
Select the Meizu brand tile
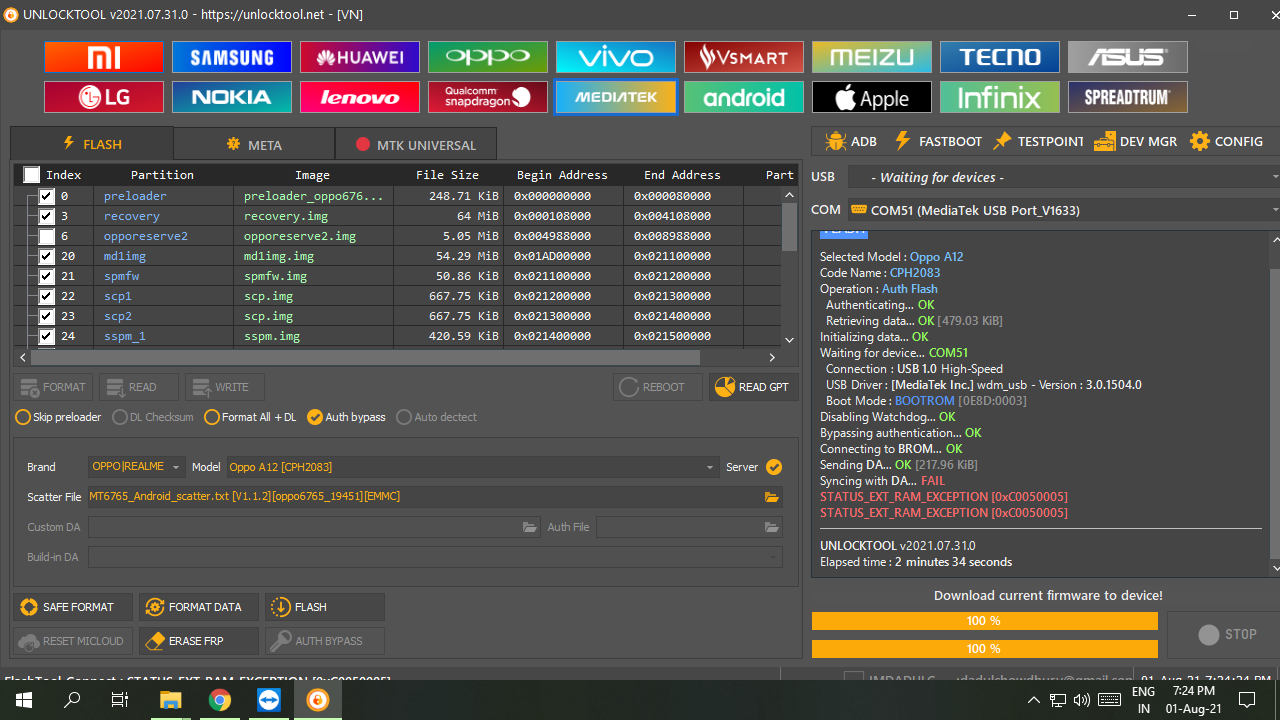872,57
